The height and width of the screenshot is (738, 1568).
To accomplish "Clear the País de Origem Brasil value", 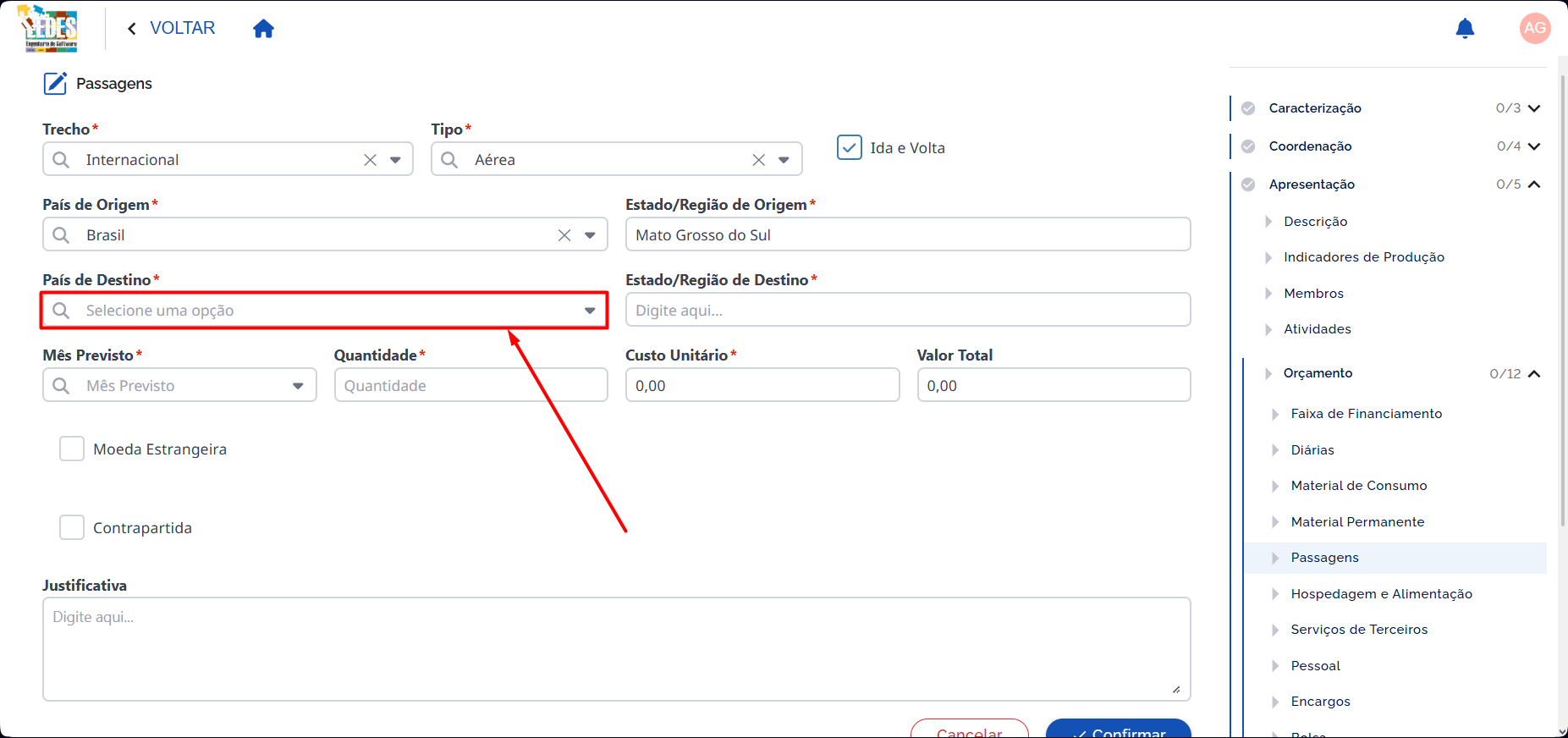I will pyautogui.click(x=564, y=235).
